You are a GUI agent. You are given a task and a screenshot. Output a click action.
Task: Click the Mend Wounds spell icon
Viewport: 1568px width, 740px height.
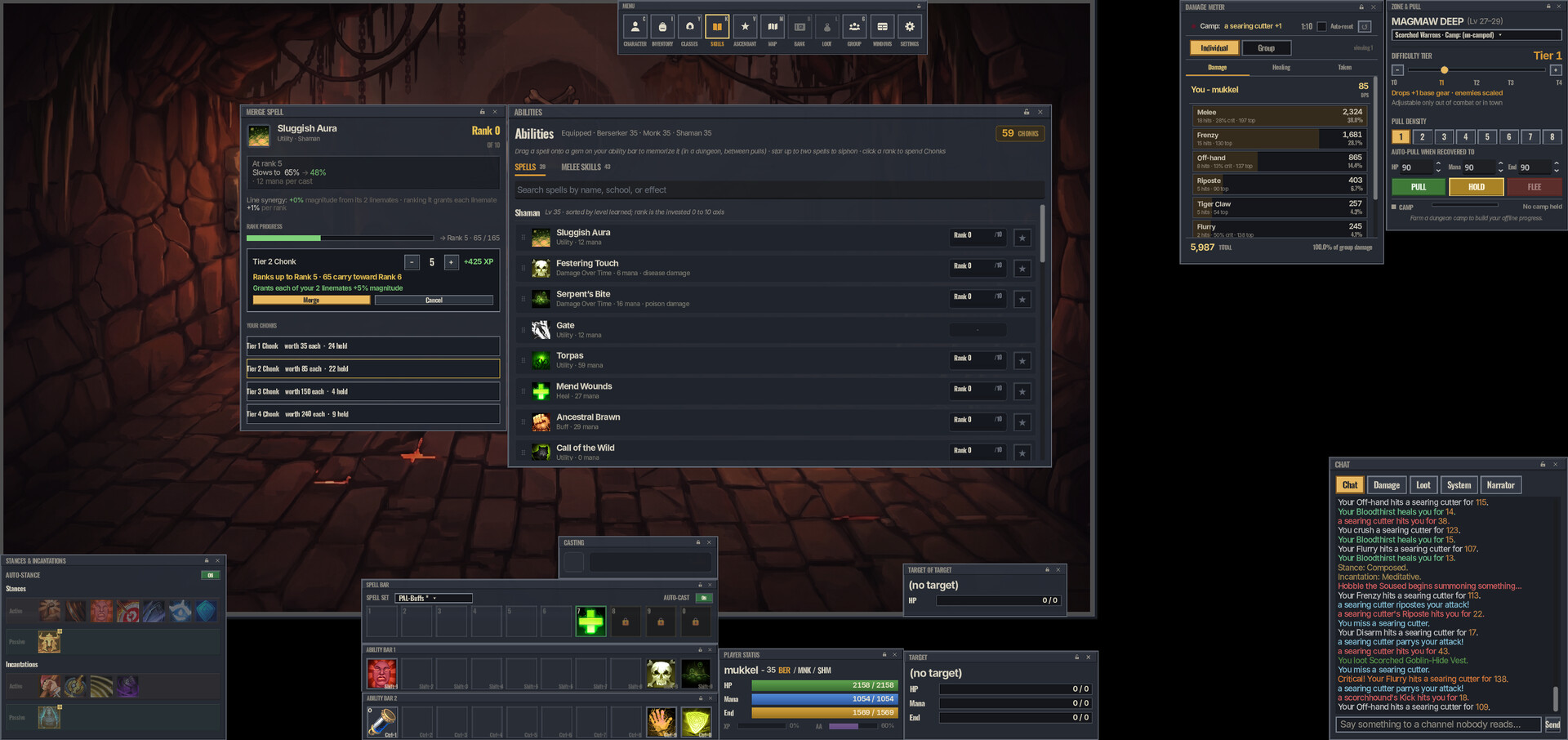click(541, 391)
